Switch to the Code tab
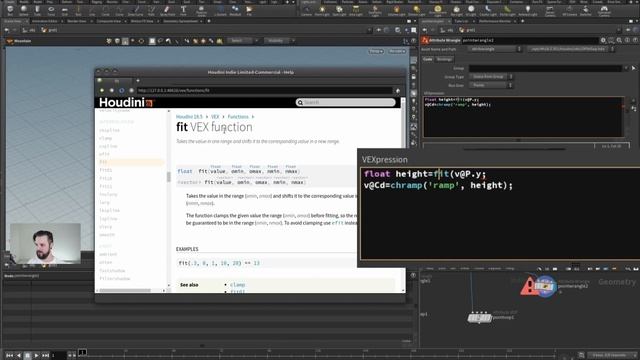The image size is (640, 360). pyautogui.click(x=427, y=59)
